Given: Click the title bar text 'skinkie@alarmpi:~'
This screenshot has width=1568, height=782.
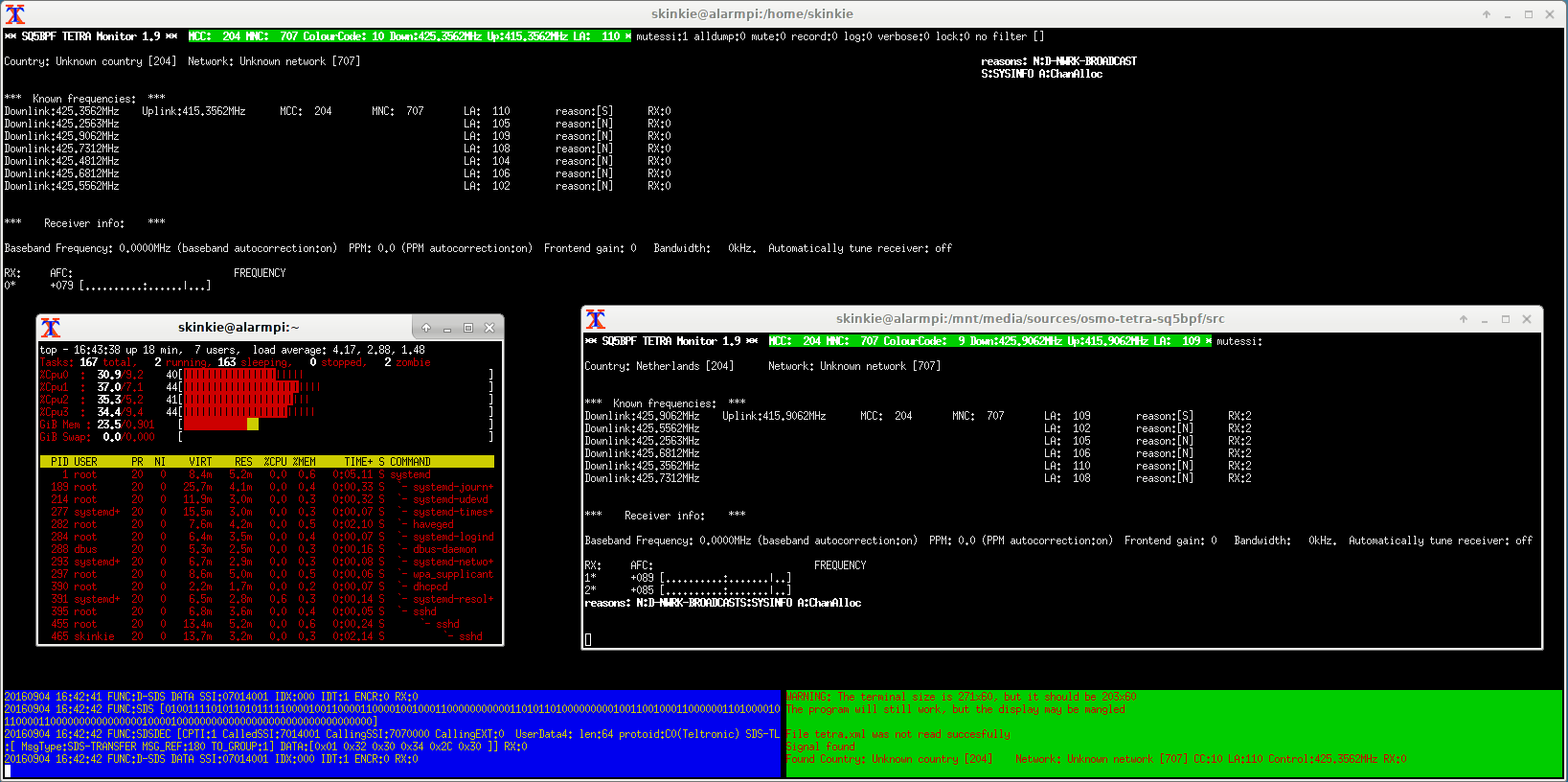Looking at the screenshot, I should [239, 328].
